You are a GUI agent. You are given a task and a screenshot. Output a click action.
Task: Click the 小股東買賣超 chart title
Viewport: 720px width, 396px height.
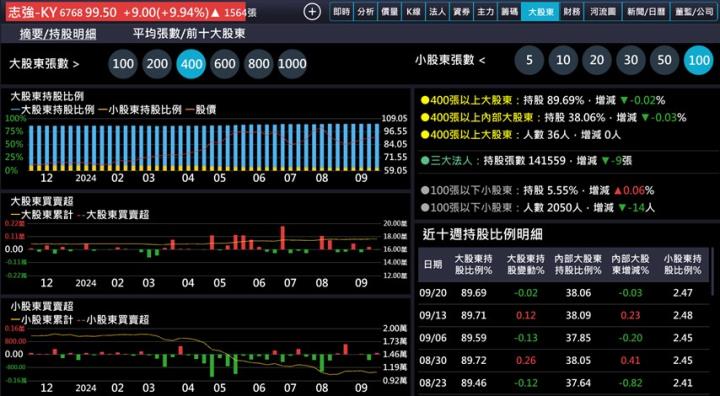[x=41, y=306]
